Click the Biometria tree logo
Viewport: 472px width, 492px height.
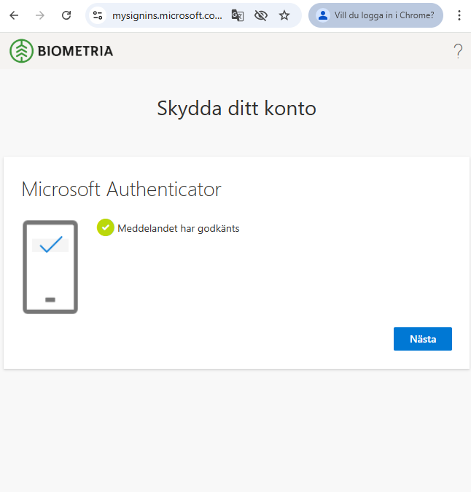[x=22, y=51]
